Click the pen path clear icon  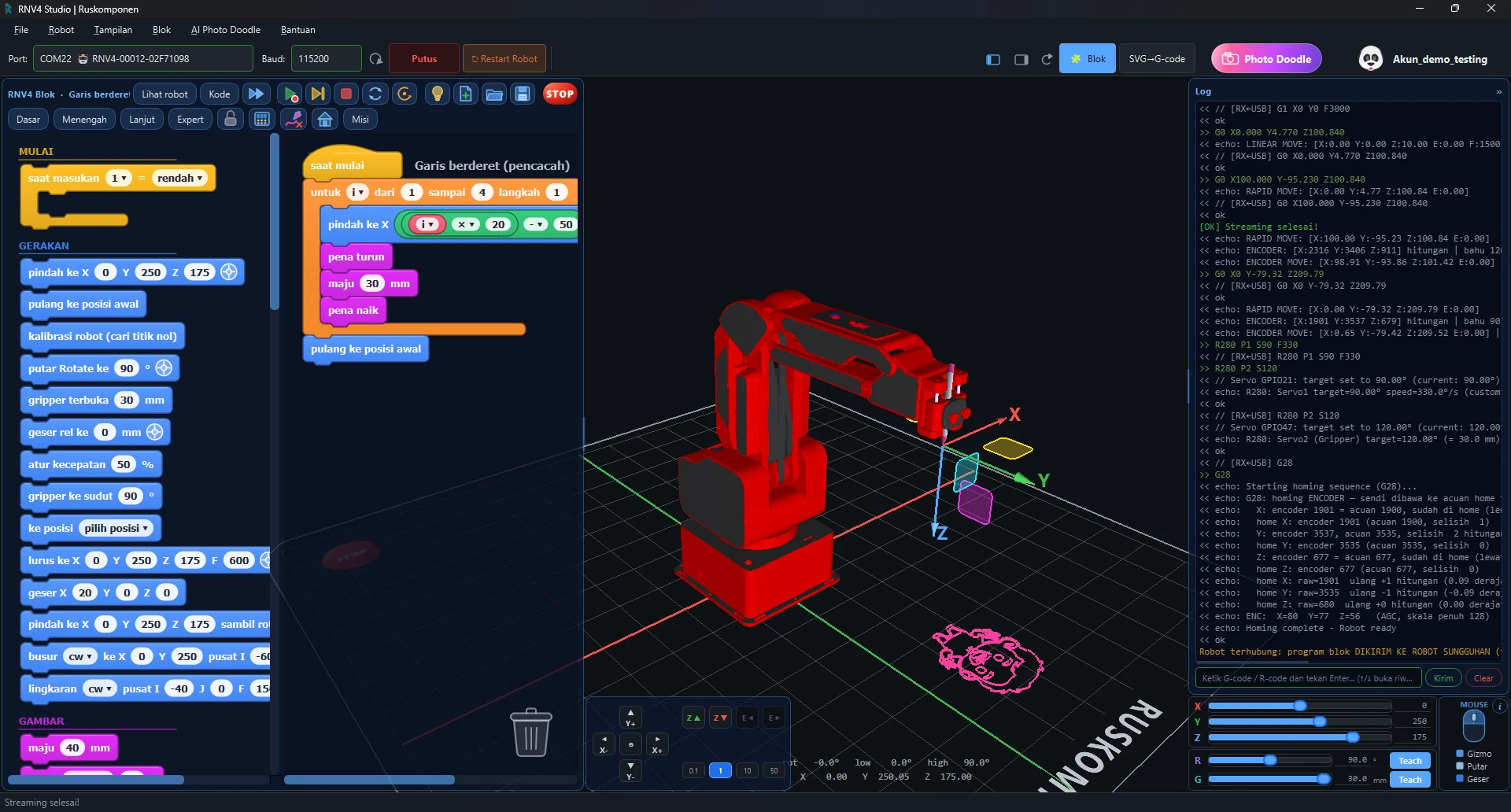[x=294, y=120]
